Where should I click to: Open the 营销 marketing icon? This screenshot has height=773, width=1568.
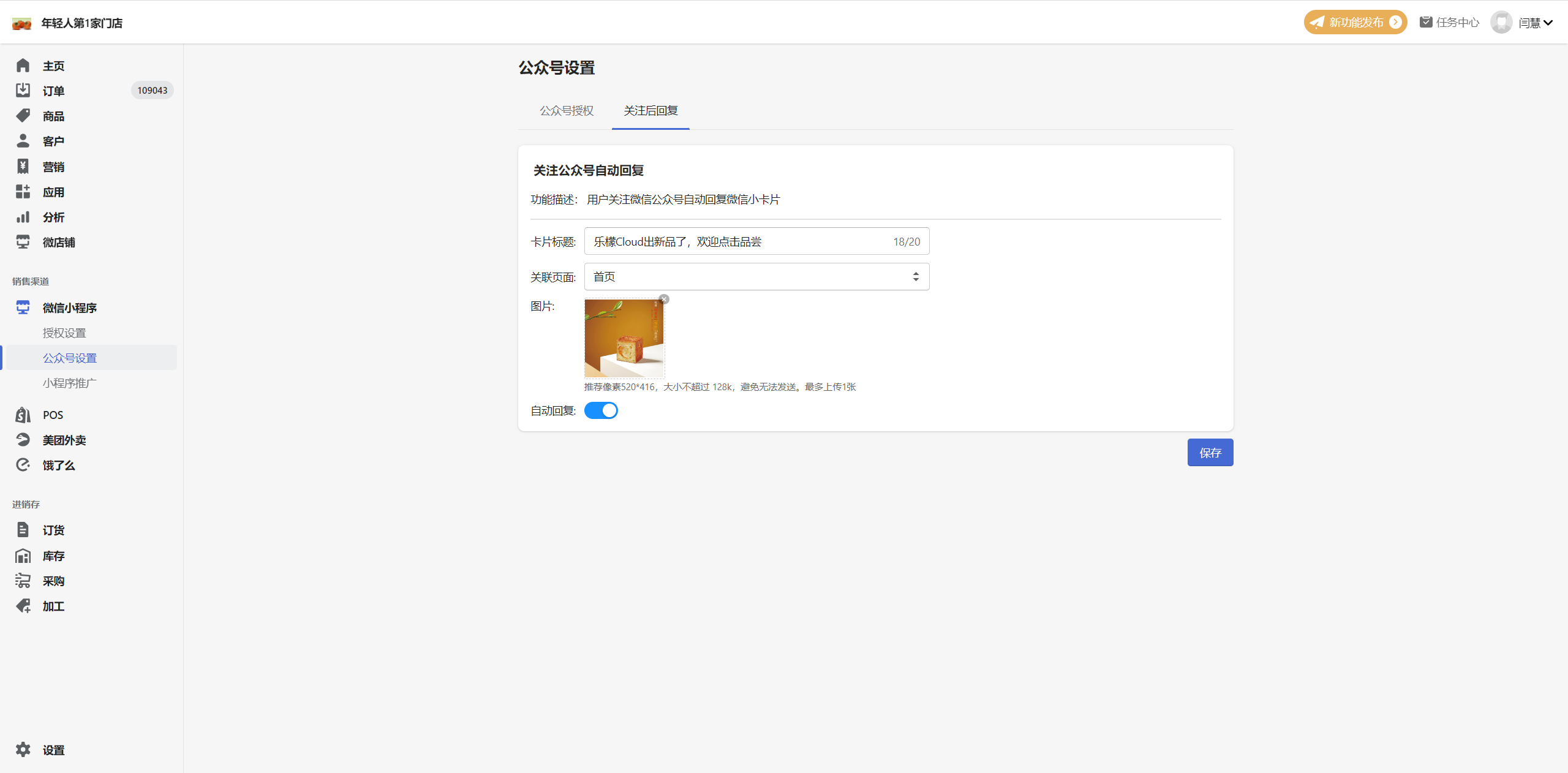point(23,167)
